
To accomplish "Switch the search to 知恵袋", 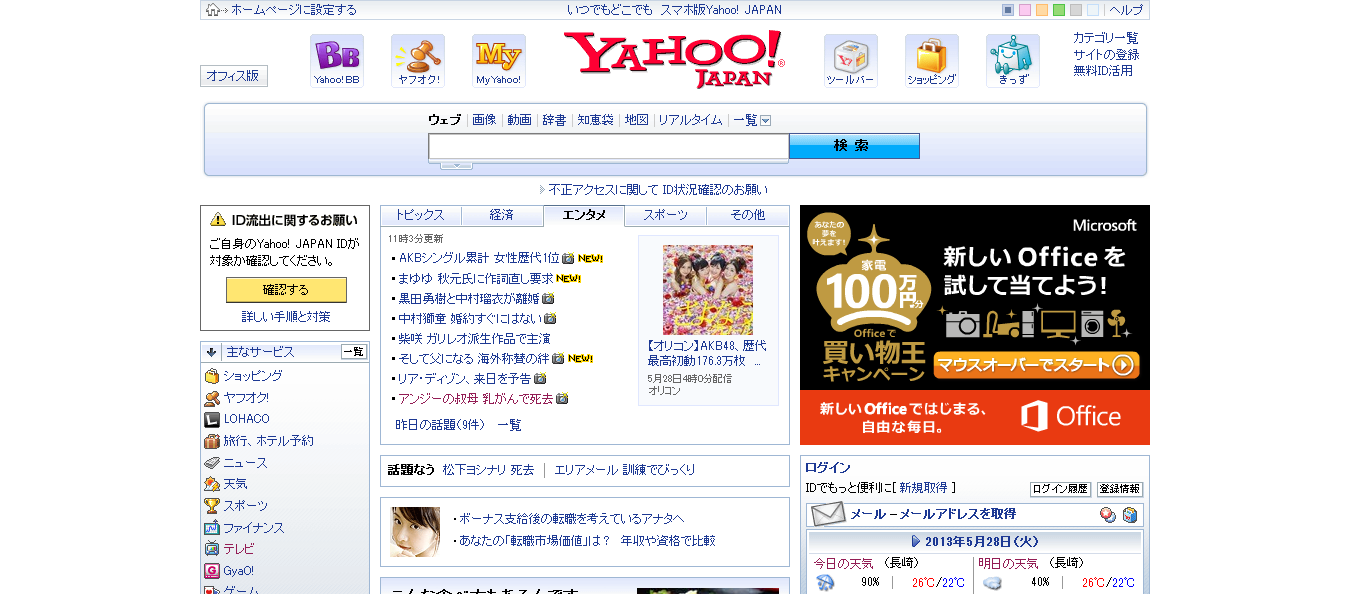I will tap(595, 120).
